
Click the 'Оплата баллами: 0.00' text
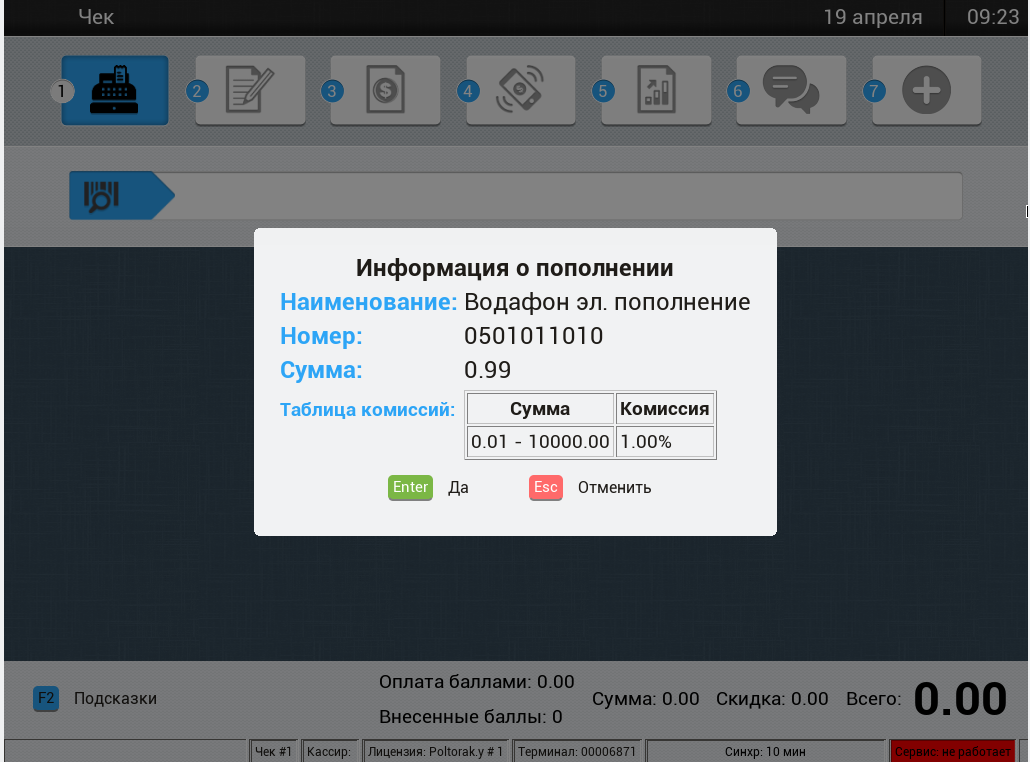(x=477, y=682)
